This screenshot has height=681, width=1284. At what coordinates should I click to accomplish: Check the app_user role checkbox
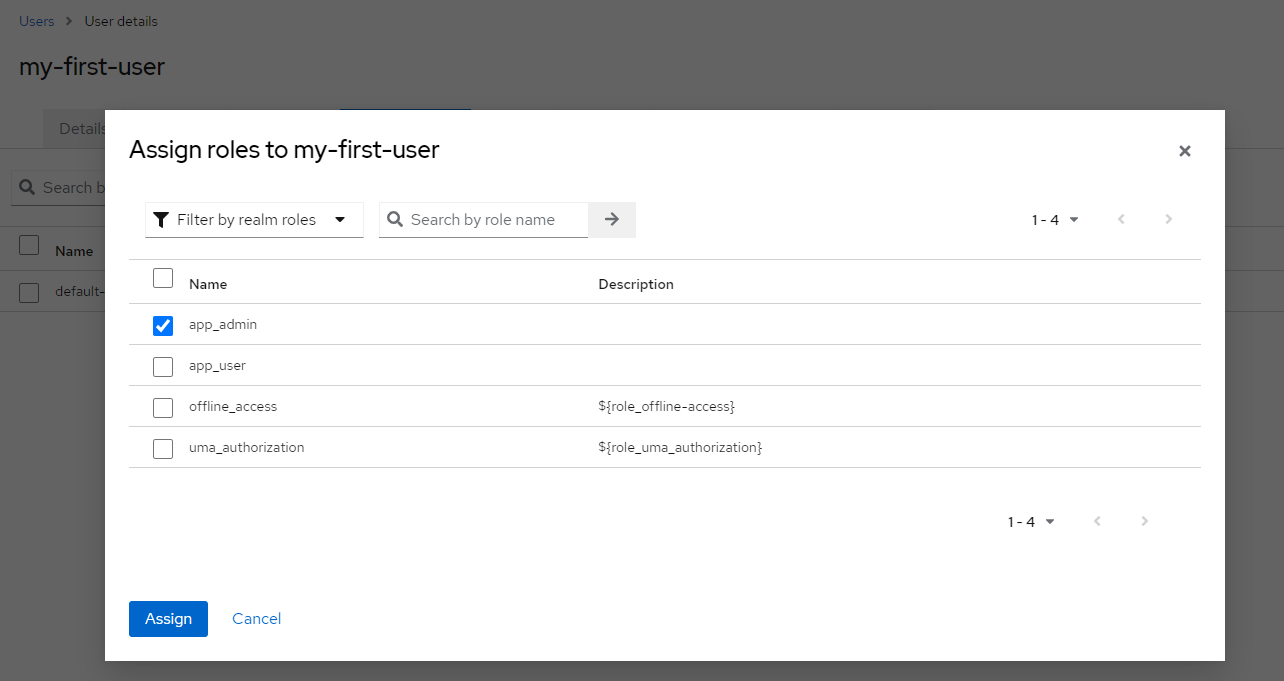[163, 367]
